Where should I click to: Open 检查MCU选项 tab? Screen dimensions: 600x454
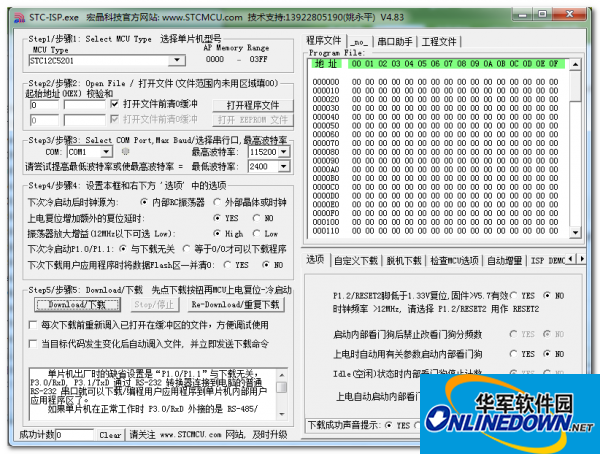[454, 261]
